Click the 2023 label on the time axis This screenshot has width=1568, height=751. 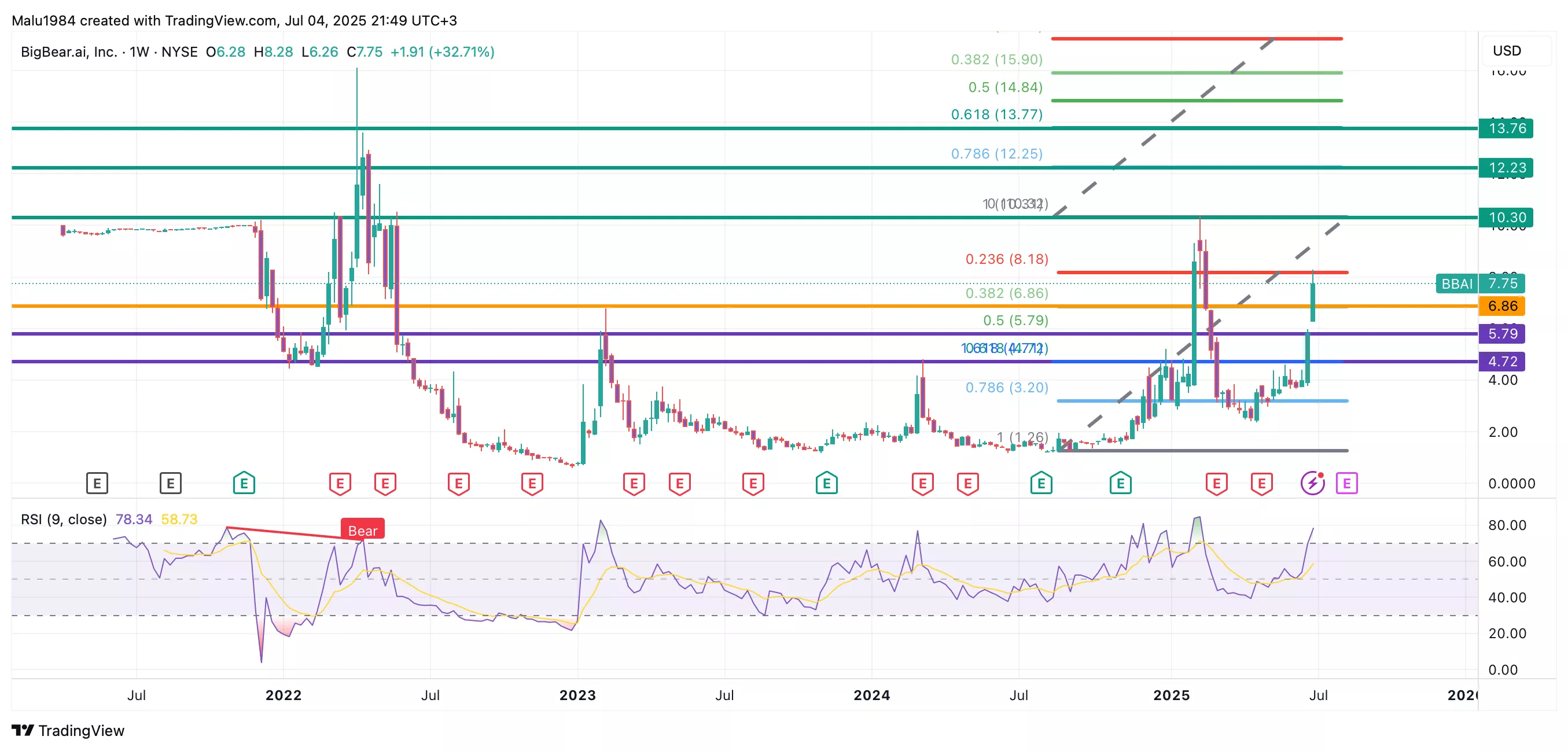tap(577, 695)
